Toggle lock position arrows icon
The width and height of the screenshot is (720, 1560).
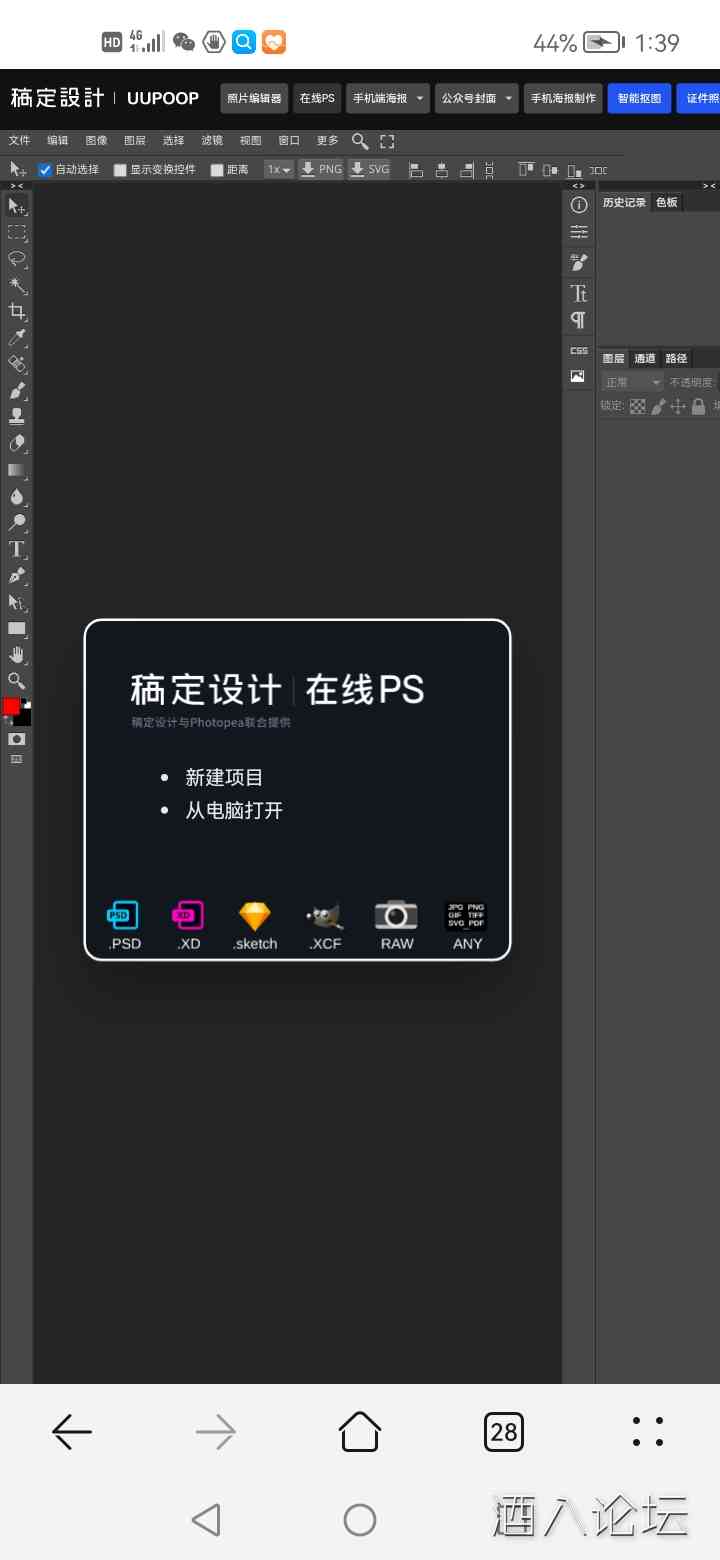coord(678,406)
